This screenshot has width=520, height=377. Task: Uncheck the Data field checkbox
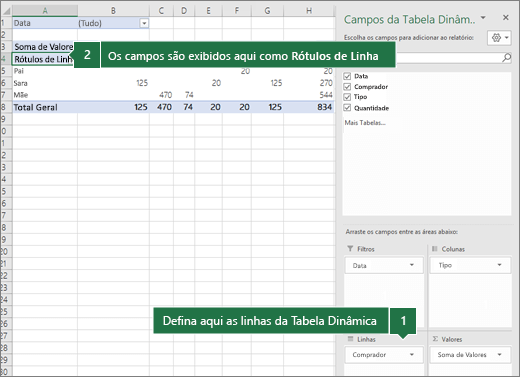pyautogui.click(x=347, y=76)
